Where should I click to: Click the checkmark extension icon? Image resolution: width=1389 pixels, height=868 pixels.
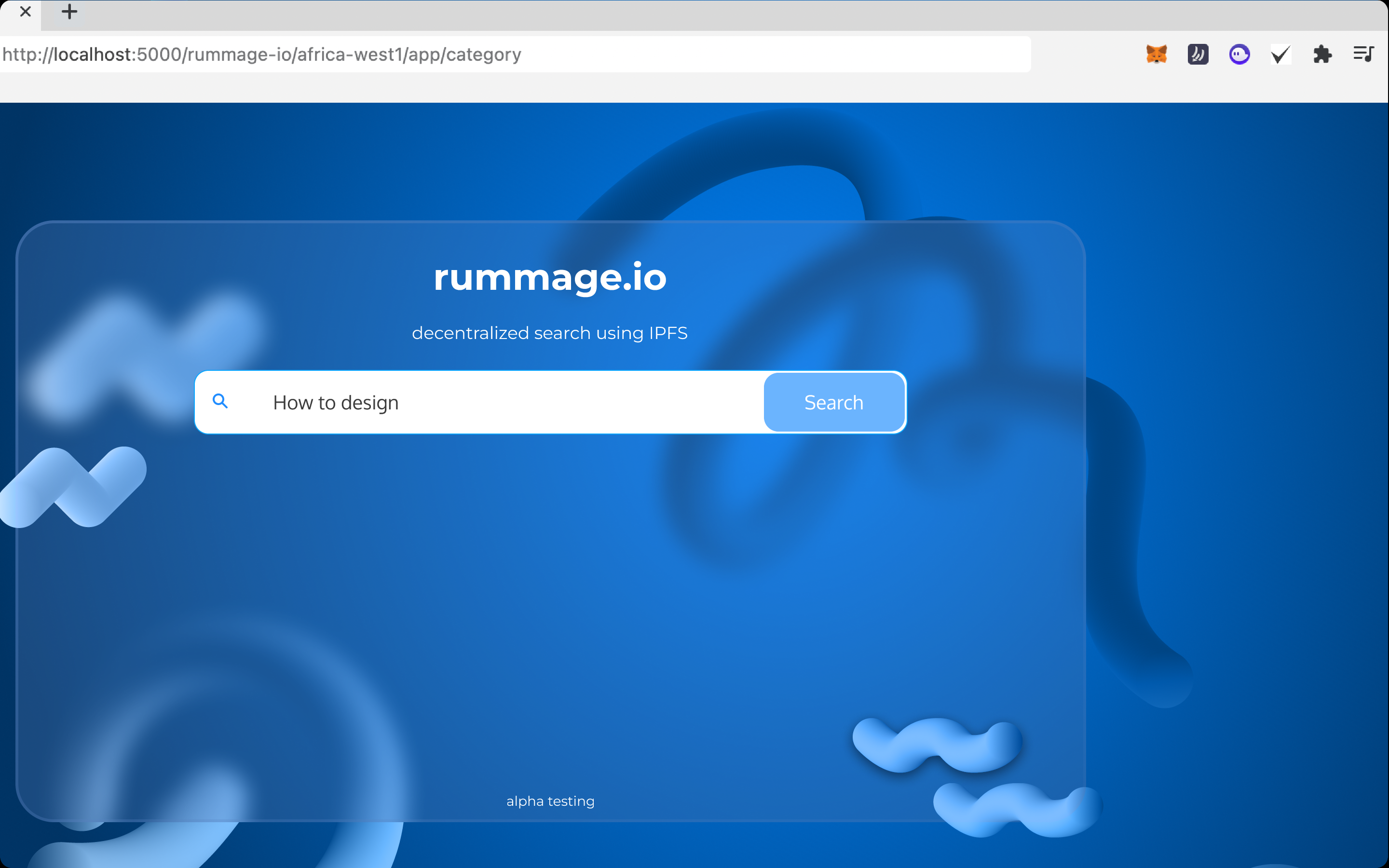click(x=1280, y=54)
